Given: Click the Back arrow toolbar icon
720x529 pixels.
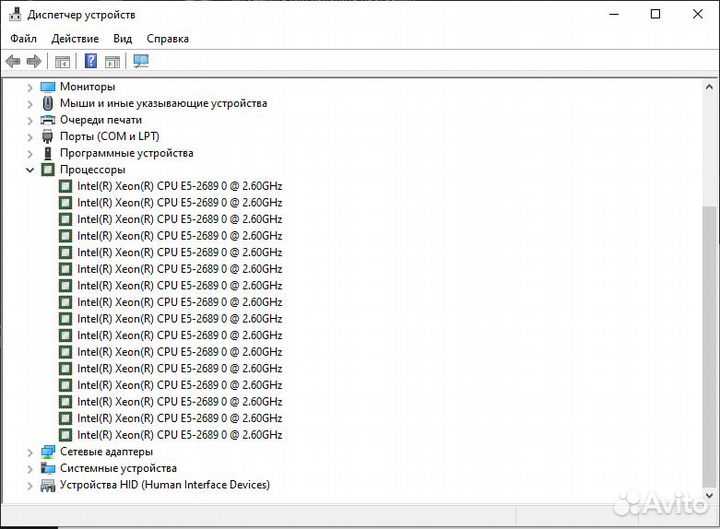Looking at the screenshot, I should [13, 61].
